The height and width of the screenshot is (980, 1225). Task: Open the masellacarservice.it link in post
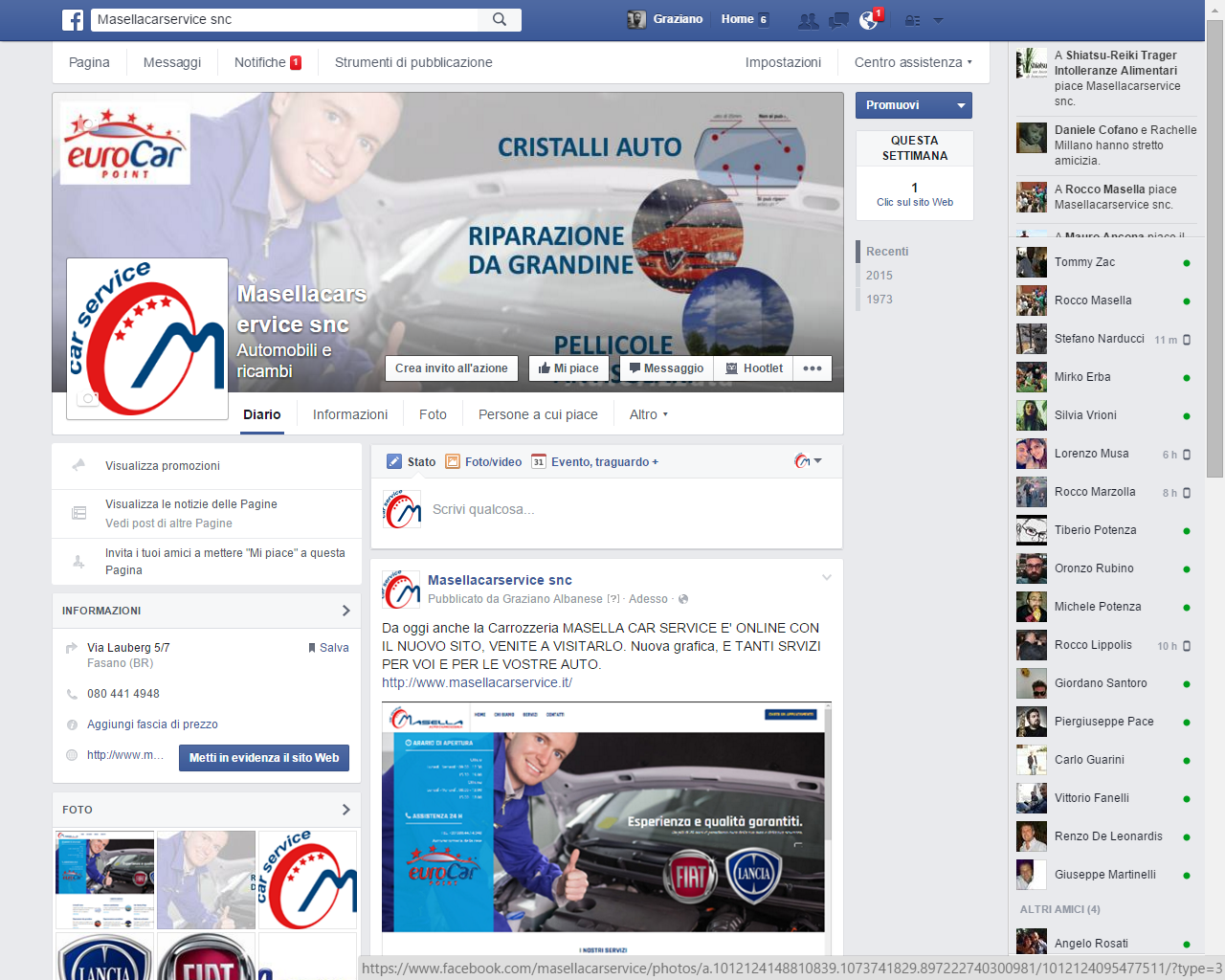point(477,682)
